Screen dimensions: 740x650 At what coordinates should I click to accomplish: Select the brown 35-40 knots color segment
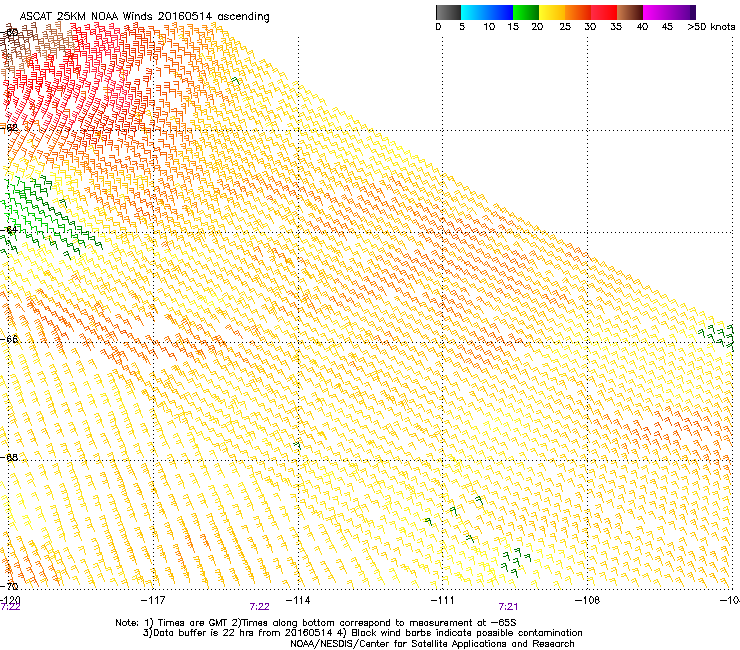point(630,12)
